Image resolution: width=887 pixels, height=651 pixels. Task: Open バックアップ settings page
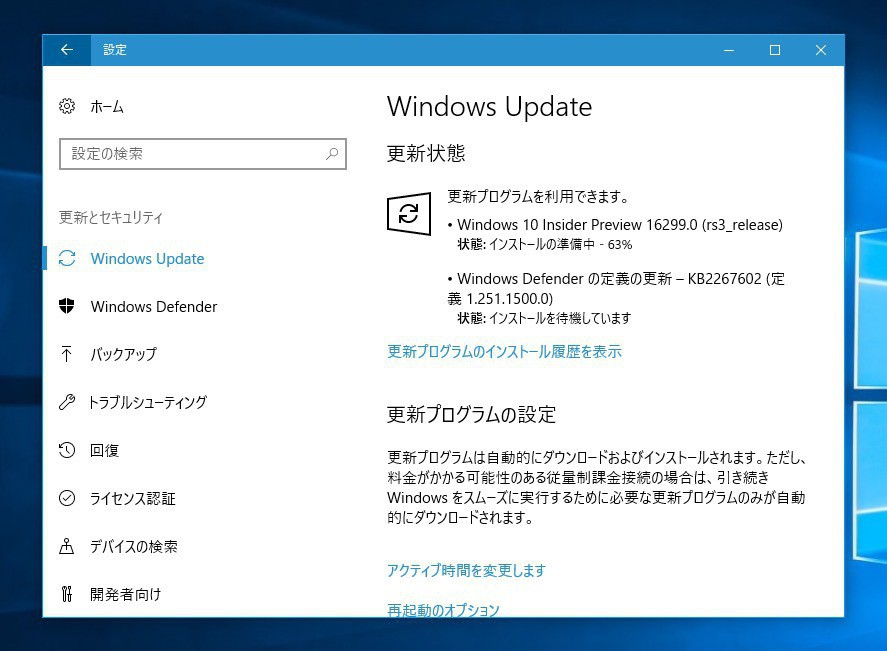(123, 354)
